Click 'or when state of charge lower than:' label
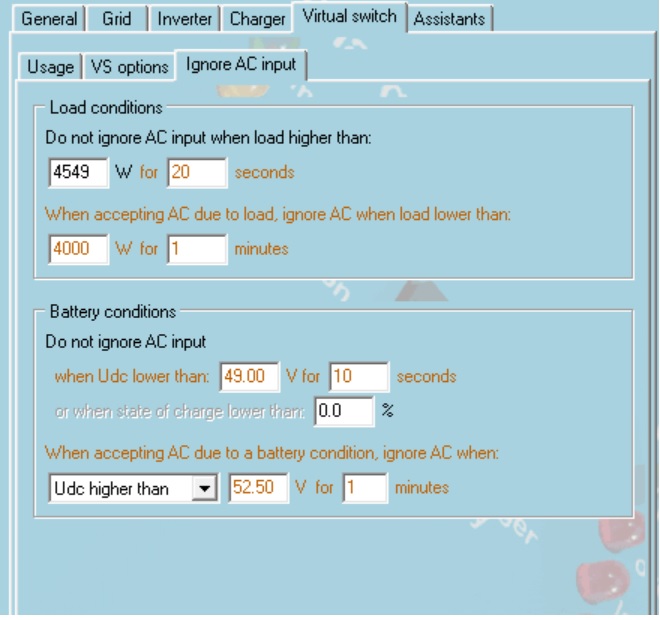Screen dimensions: 660x620 point(180,411)
